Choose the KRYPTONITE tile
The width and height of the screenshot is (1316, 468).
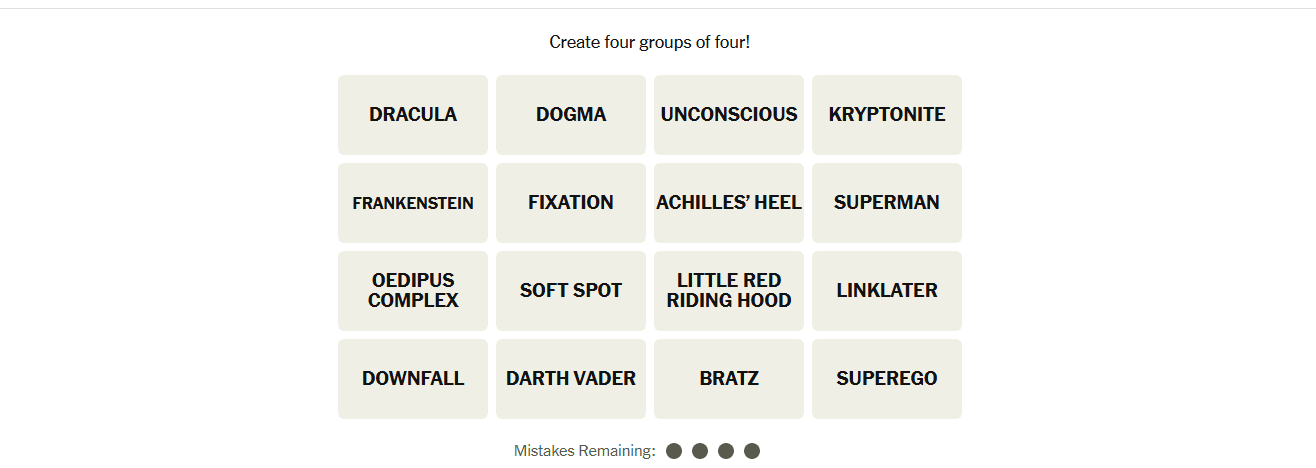(x=887, y=115)
